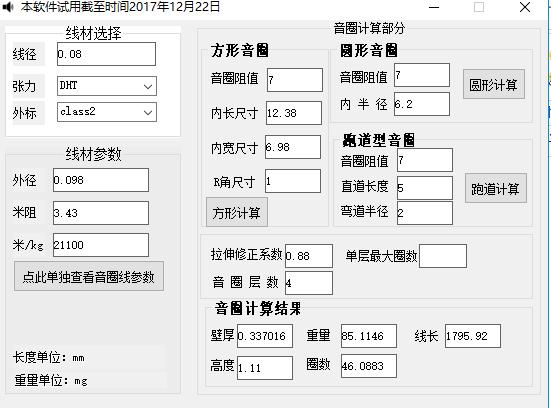Click the 音圈层数 field showing 4
551x408 pixels.
point(309,283)
